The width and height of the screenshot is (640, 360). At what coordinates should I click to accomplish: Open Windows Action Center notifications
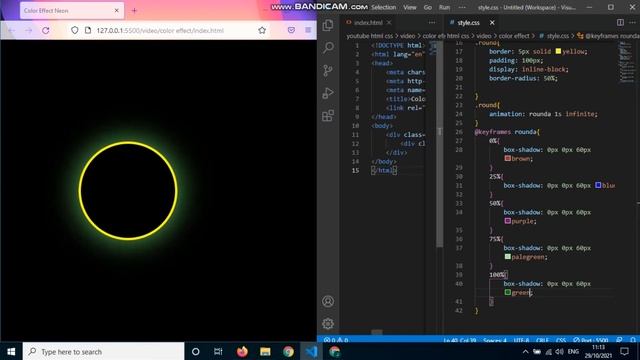pyautogui.click(x=624, y=351)
